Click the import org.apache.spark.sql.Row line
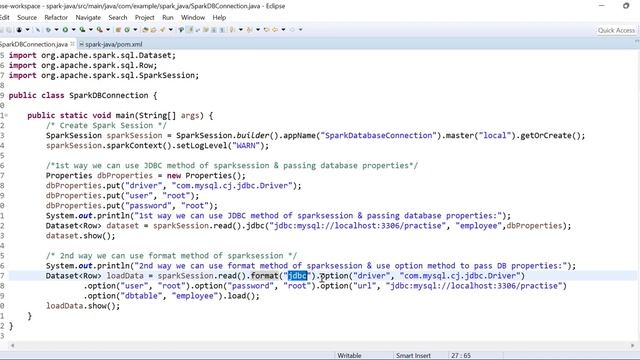This screenshot has height=360, width=640. pyautogui.click(x=83, y=65)
